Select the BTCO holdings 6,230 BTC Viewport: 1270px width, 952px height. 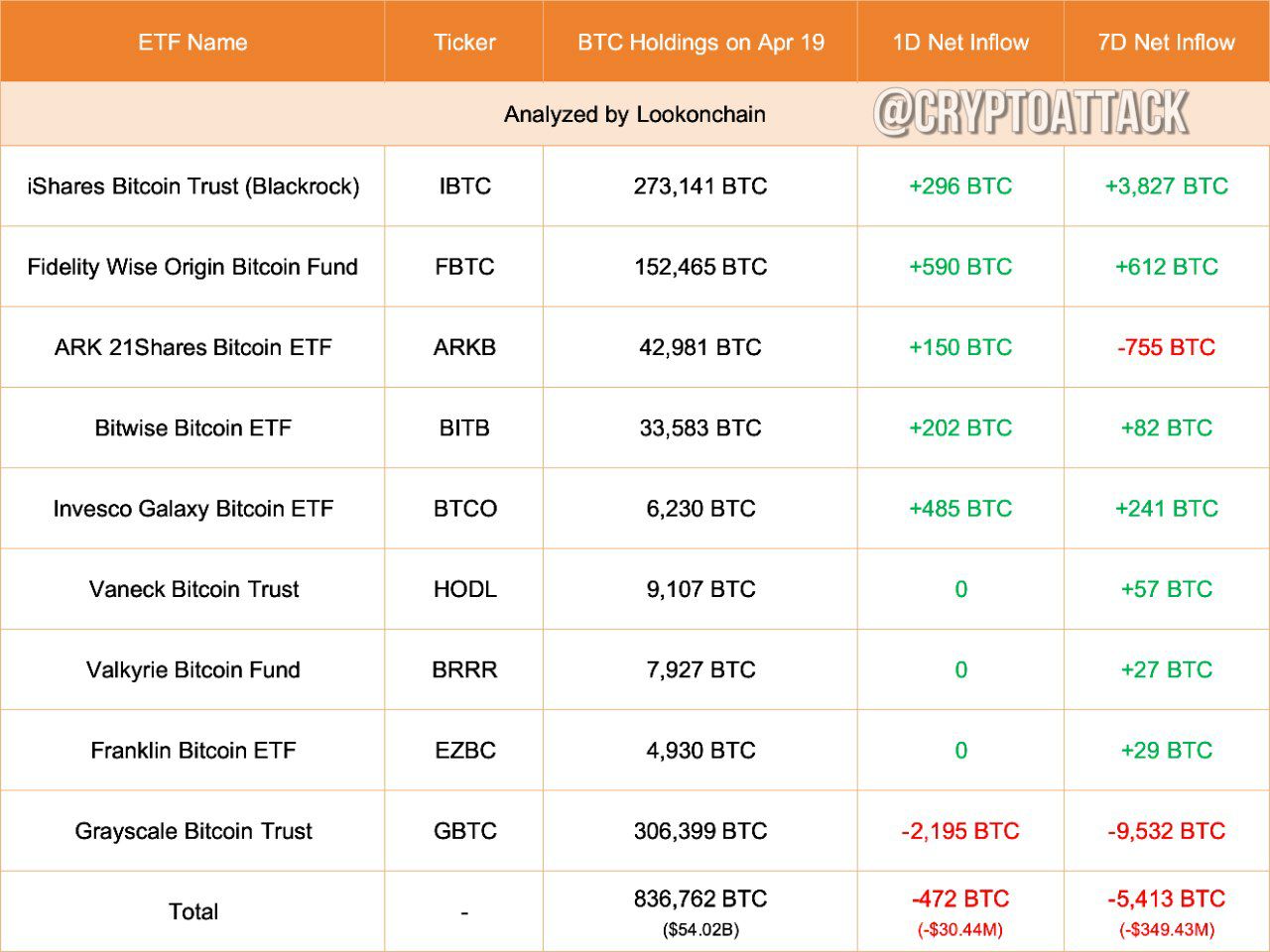pos(700,509)
